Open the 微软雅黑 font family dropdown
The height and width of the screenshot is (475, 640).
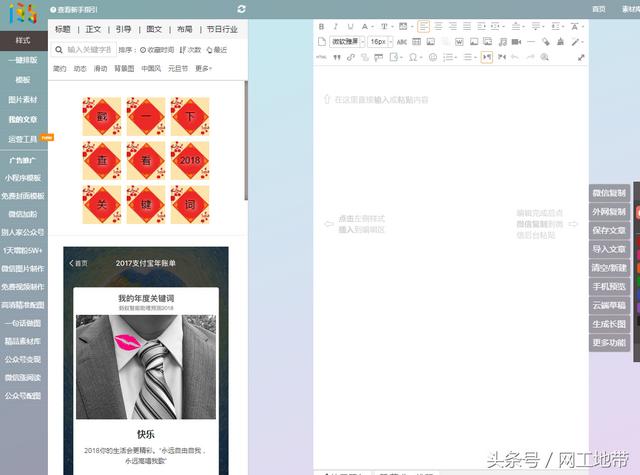click(x=346, y=42)
